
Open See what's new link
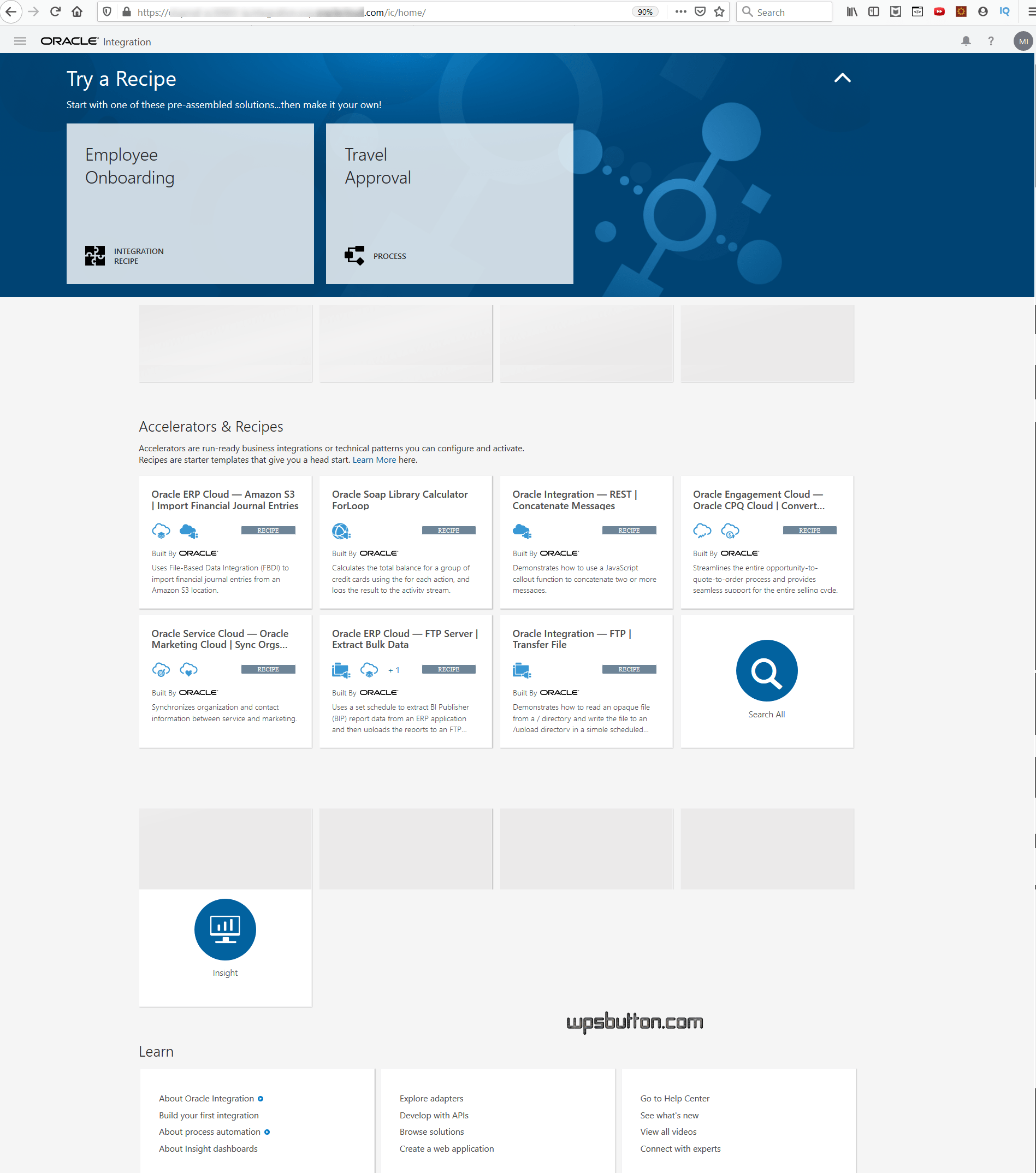[670, 1115]
